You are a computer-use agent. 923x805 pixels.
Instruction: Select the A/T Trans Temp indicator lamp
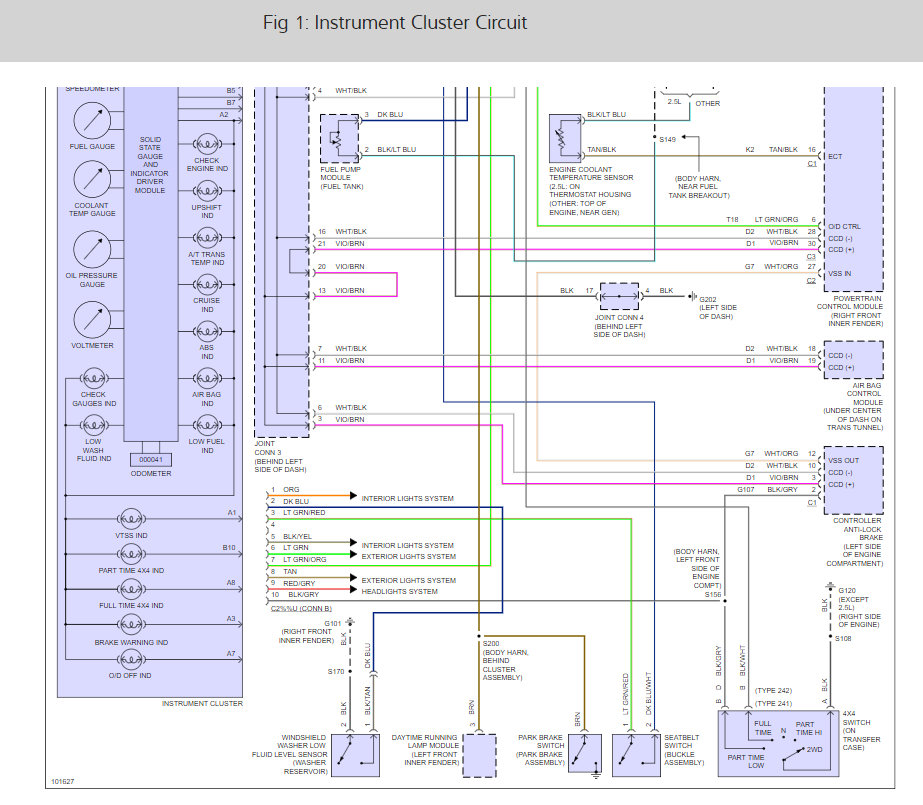[207, 238]
